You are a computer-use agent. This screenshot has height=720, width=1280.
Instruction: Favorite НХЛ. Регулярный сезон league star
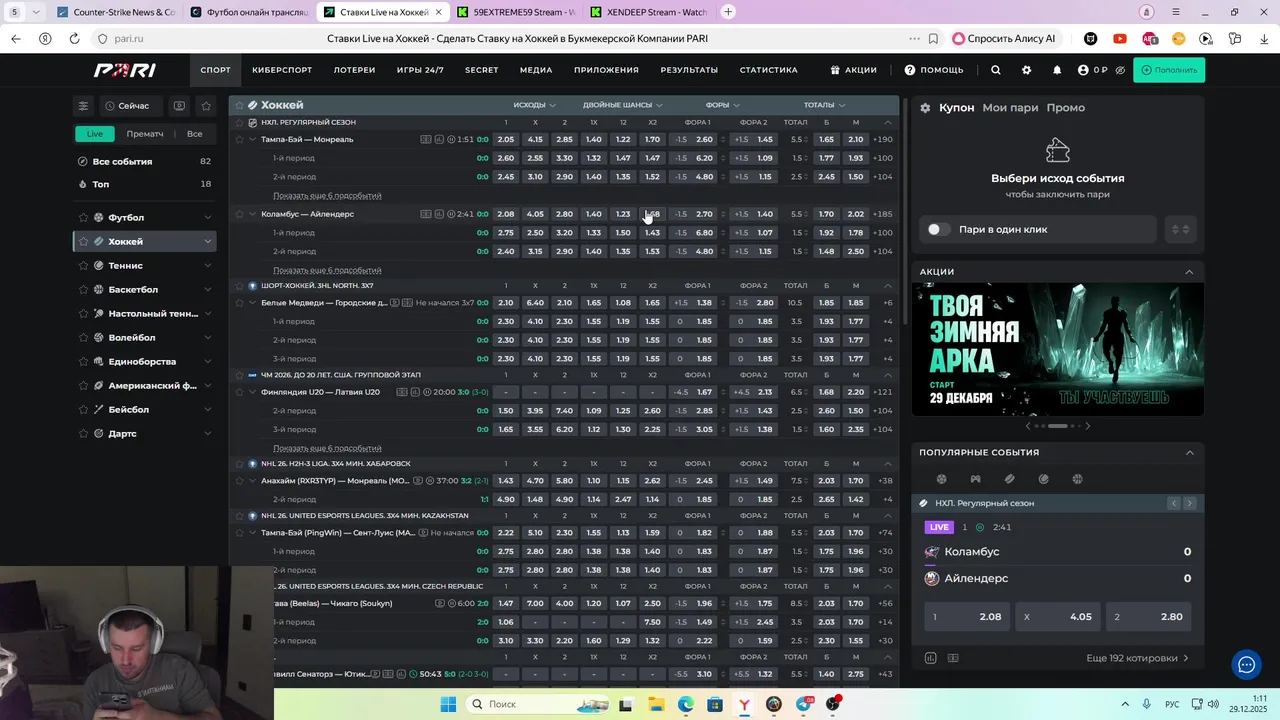coord(239,122)
